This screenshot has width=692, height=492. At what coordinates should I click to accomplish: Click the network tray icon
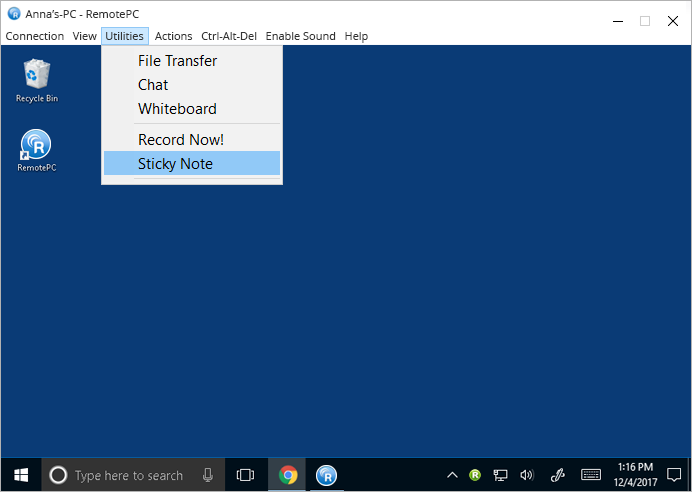click(x=500, y=475)
